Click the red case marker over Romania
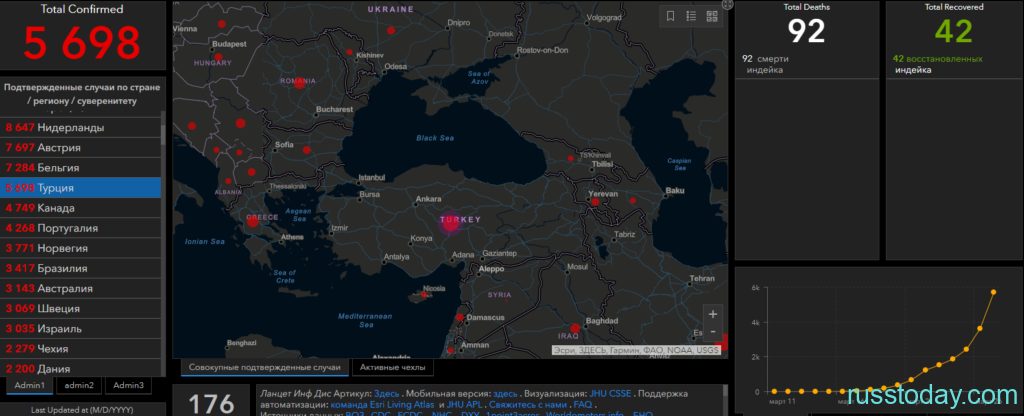Screen dimensions: 1024x416 click(x=300, y=84)
